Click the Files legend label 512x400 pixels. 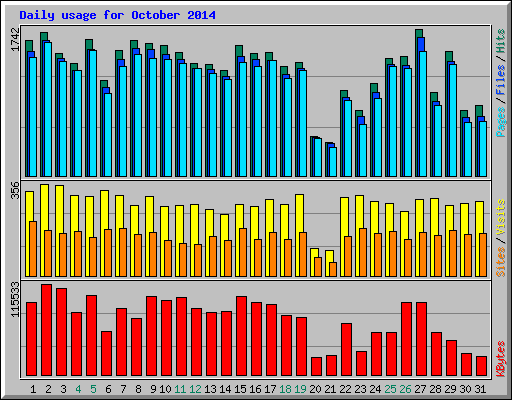pyautogui.click(x=501, y=80)
